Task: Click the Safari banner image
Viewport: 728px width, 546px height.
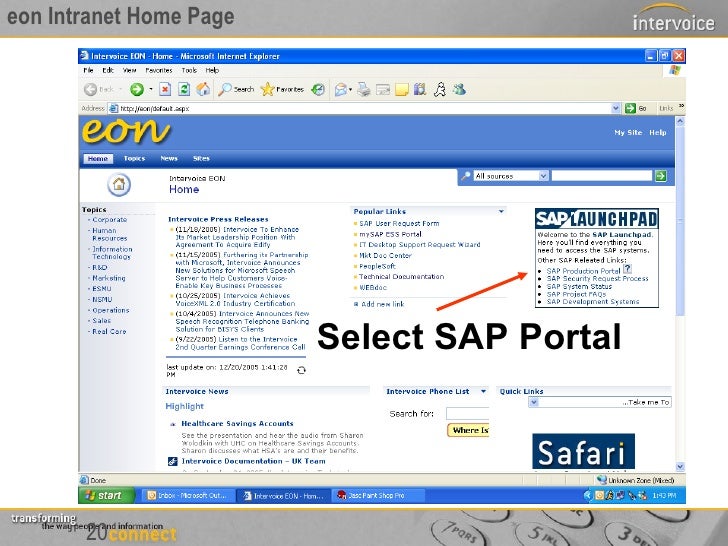Action: coord(583,451)
